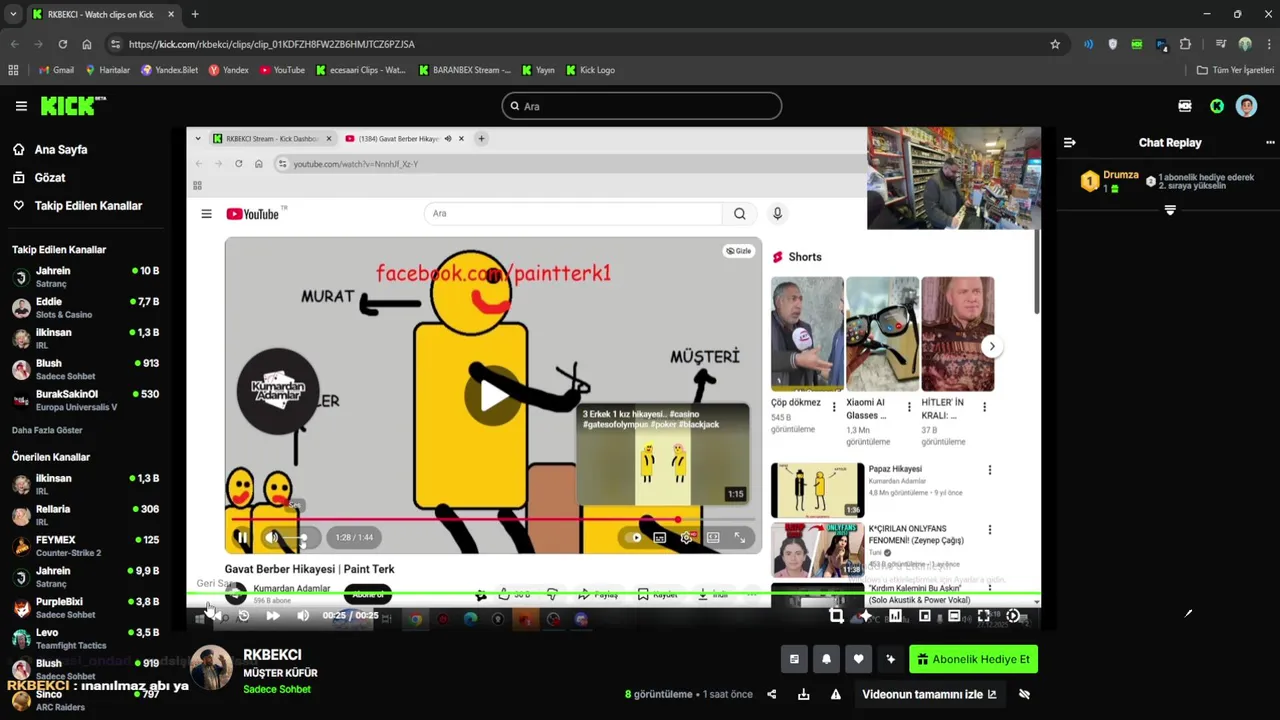The width and height of the screenshot is (1280, 720).
Task: Click the crop clip icon in player
Action: [837, 616]
